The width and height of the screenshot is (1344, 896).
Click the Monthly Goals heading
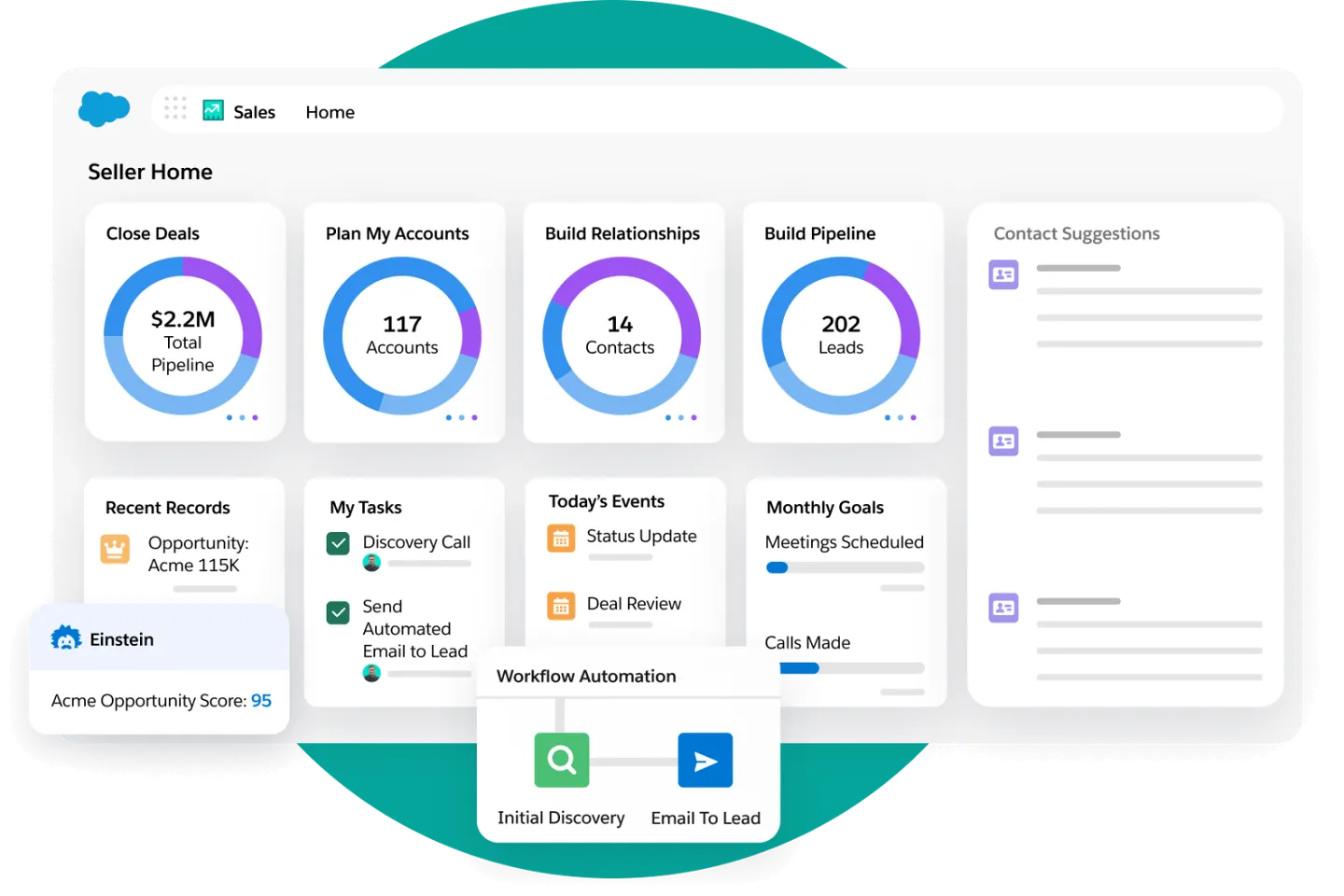[x=825, y=508]
